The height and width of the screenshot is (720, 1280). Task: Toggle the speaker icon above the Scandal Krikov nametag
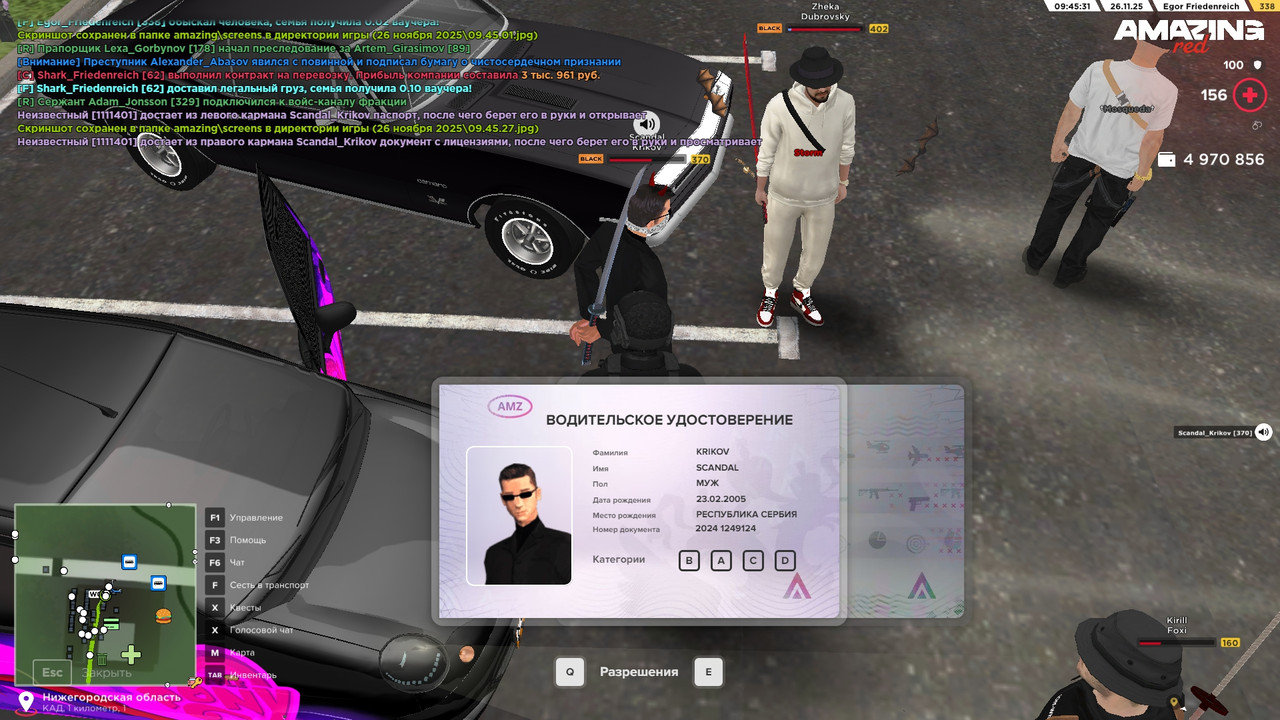[x=647, y=124]
